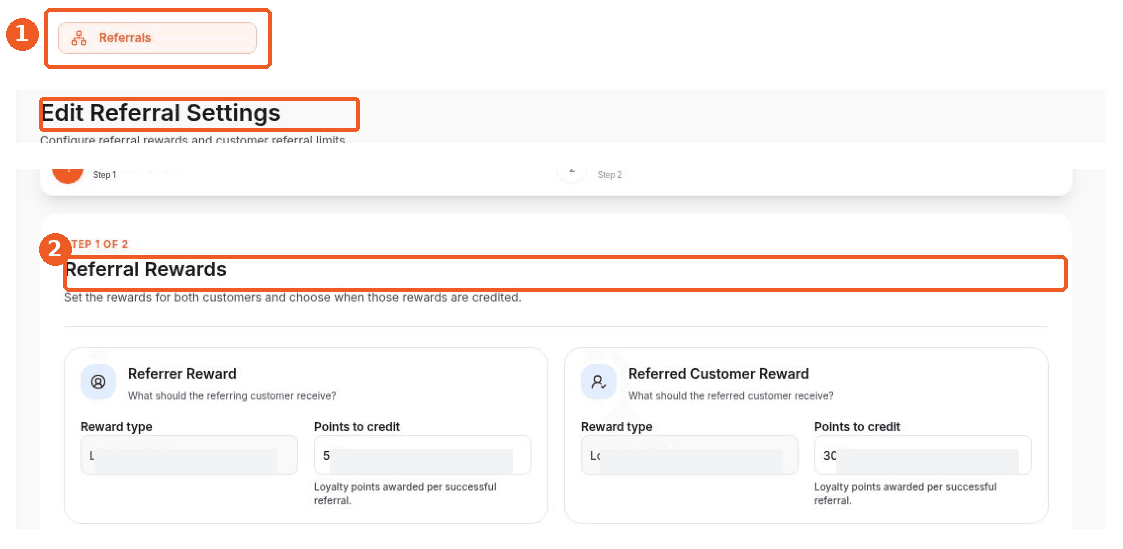The width and height of the screenshot is (1123, 549).
Task: Click the Referral Rewards section heading
Action: pos(145,269)
